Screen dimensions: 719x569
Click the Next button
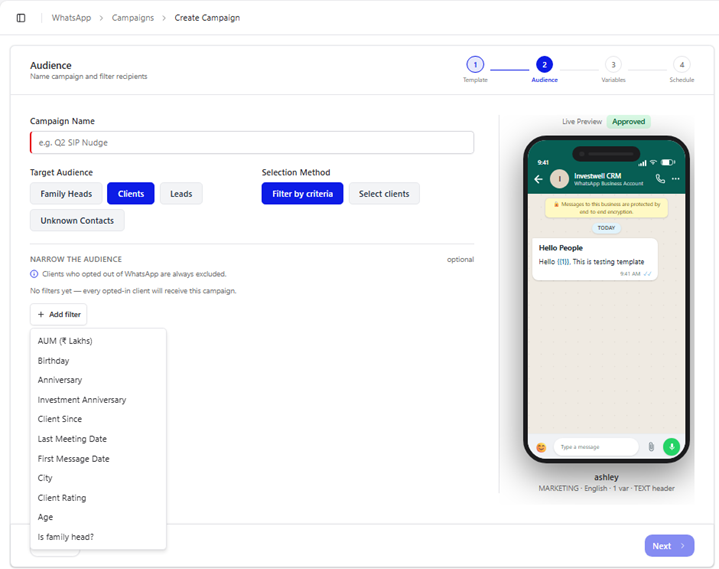click(x=669, y=546)
